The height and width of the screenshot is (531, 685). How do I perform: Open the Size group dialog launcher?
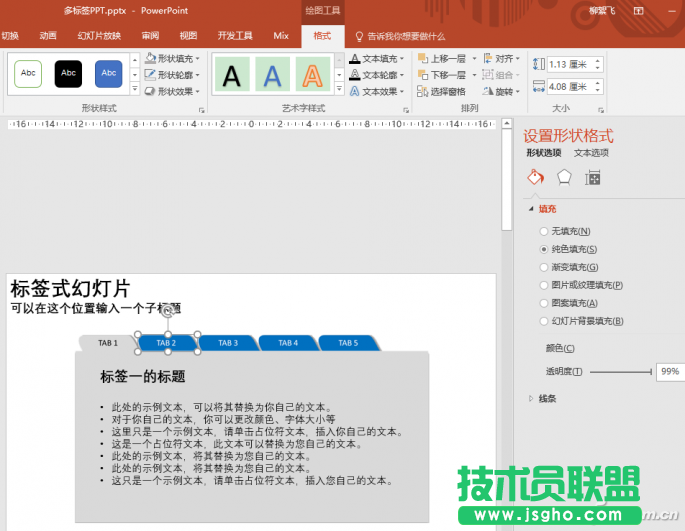(x=601, y=110)
